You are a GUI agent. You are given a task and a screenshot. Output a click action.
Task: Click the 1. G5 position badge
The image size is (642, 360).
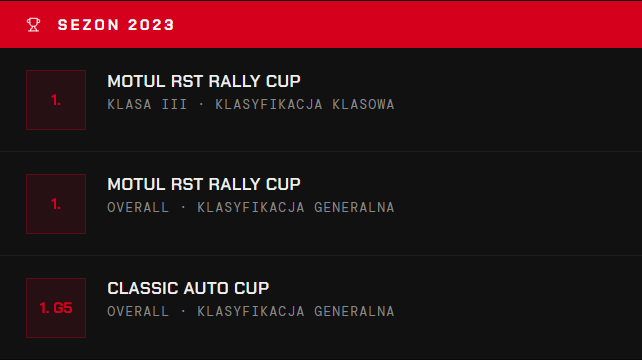point(56,308)
